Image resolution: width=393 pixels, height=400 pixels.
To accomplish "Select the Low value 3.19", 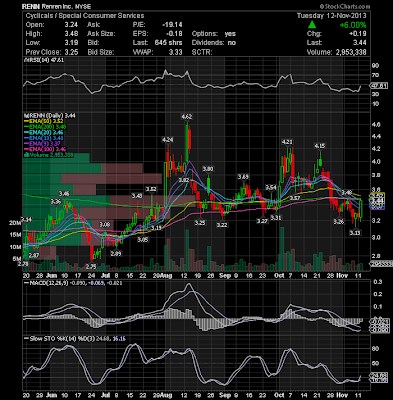I will 72,43.
